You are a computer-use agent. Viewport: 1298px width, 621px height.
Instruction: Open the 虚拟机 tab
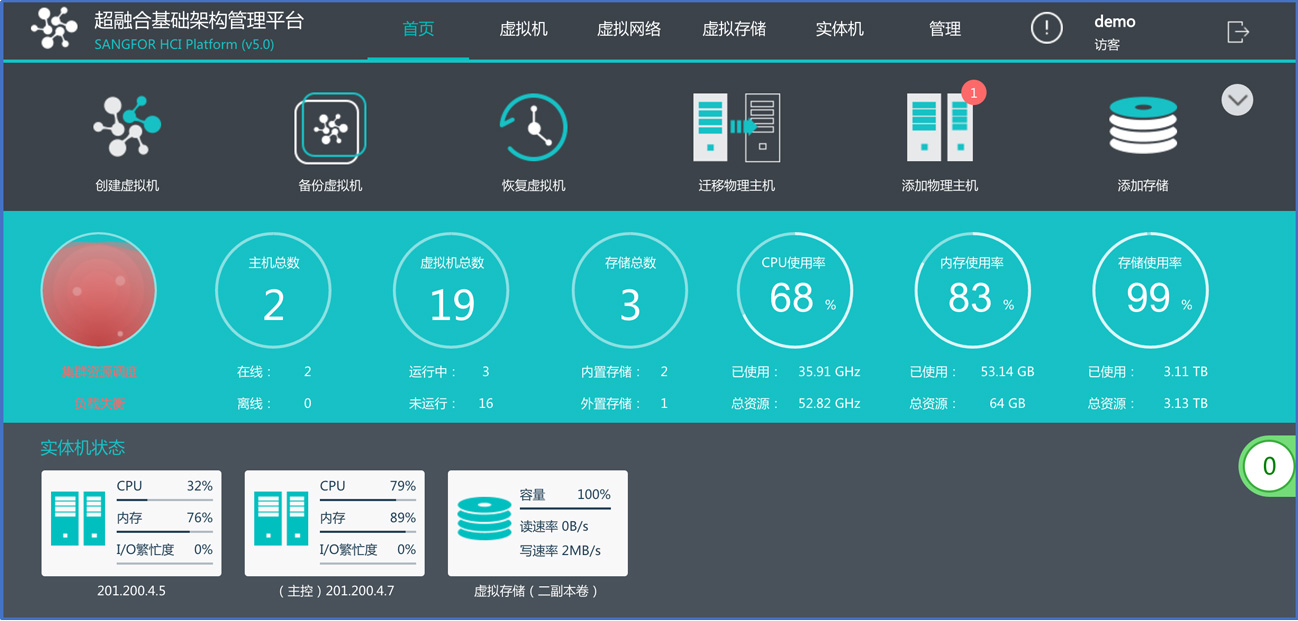pyautogui.click(x=523, y=29)
